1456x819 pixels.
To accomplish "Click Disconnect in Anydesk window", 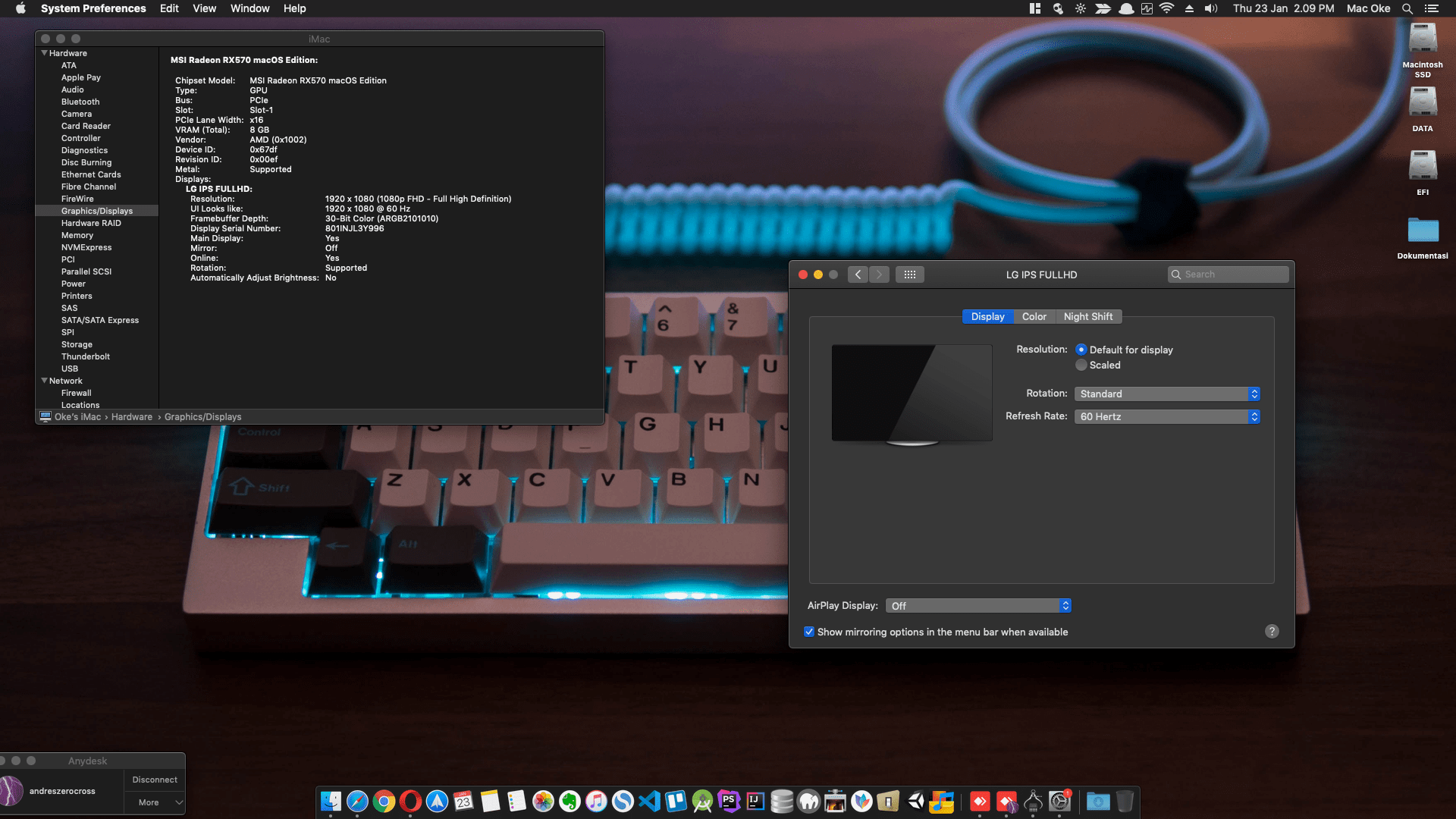I will click(x=155, y=780).
